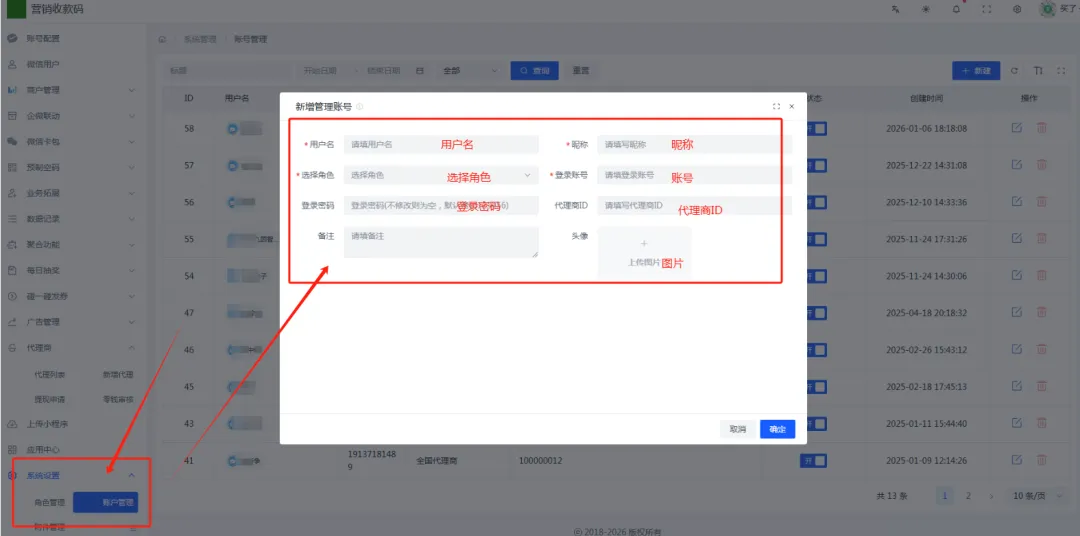Image resolution: width=1080 pixels, height=536 pixels.
Task: Click the 取消 button in dialog
Action: pos(738,429)
